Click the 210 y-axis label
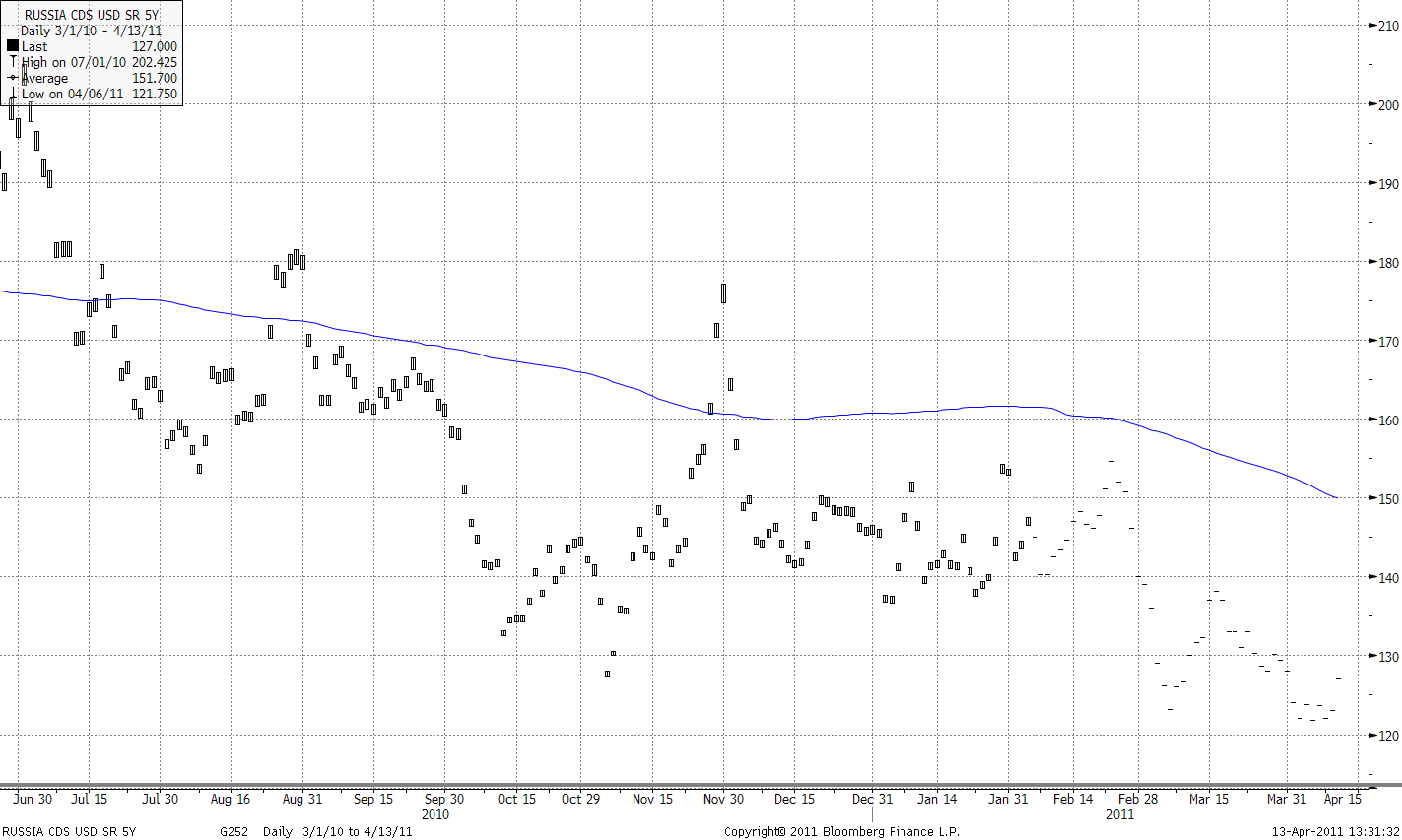Screen dimensions: 1402x840 point(1388,26)
